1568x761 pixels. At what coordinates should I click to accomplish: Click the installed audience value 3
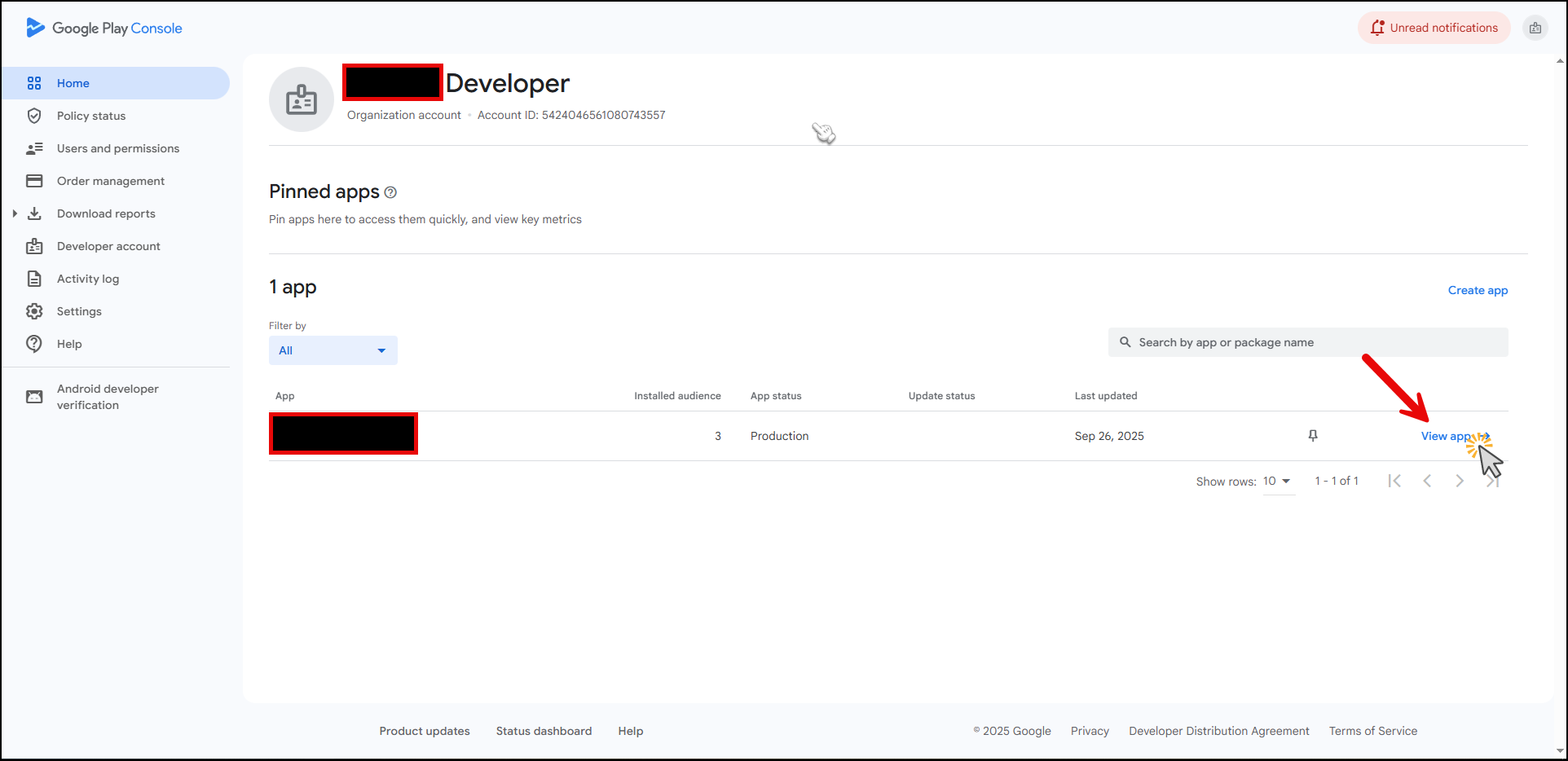[718, 436]
